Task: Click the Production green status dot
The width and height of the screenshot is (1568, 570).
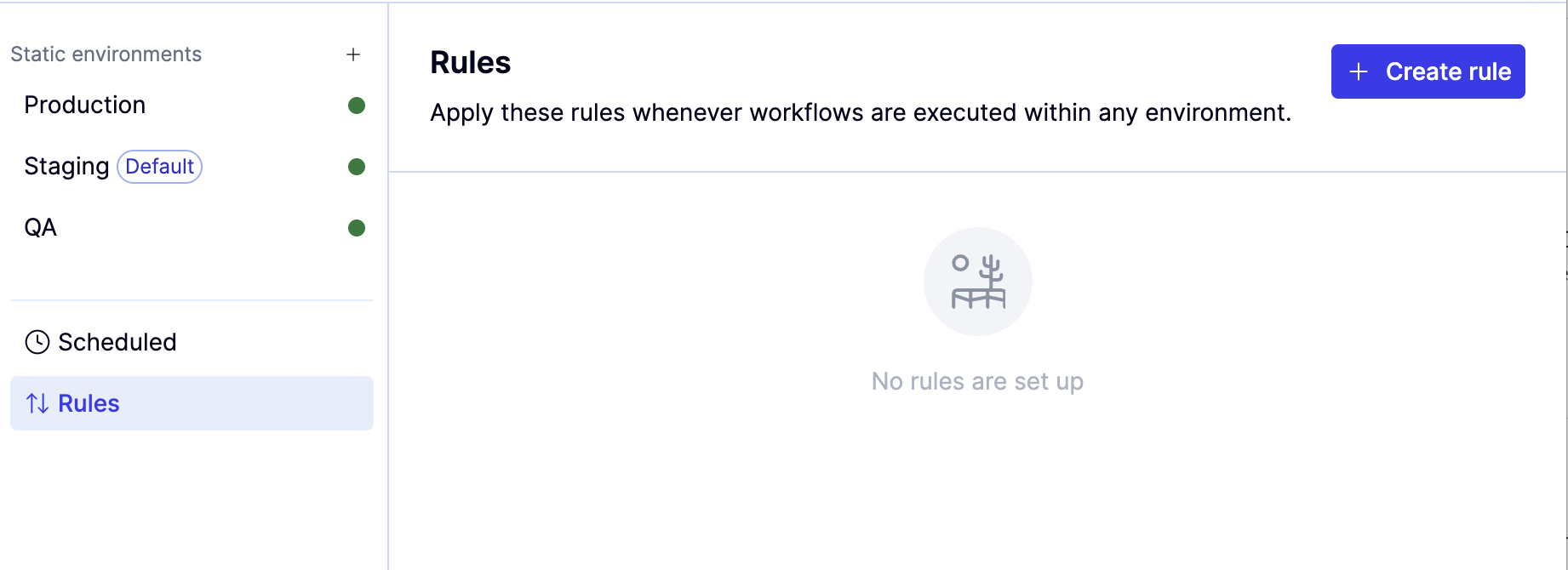Action: 357,105
